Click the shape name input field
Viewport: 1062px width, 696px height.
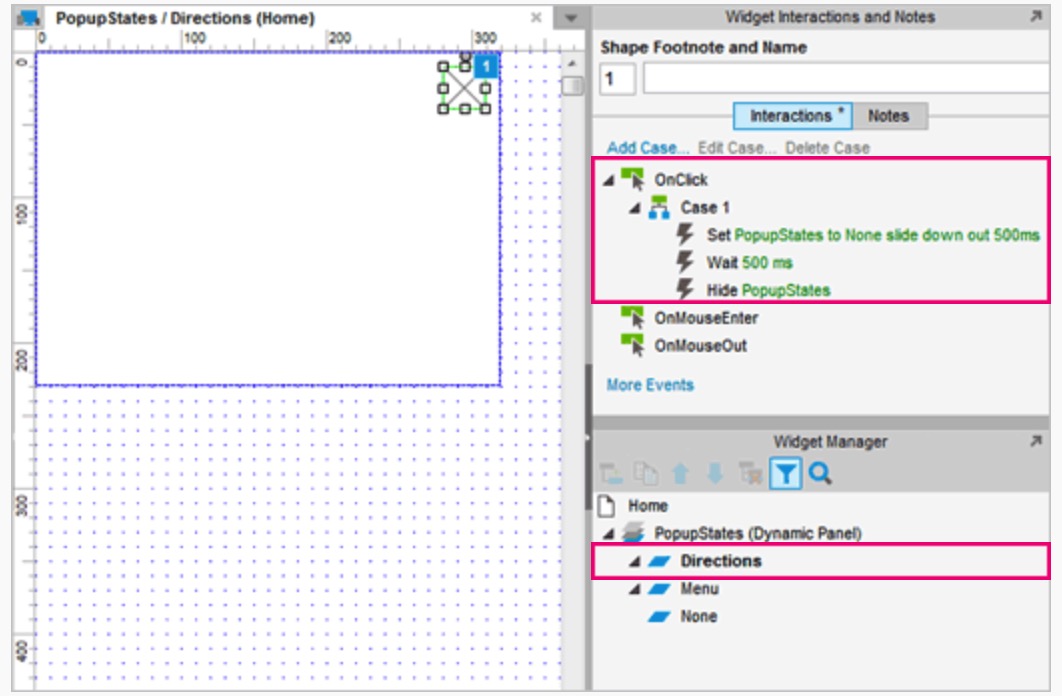845,79
